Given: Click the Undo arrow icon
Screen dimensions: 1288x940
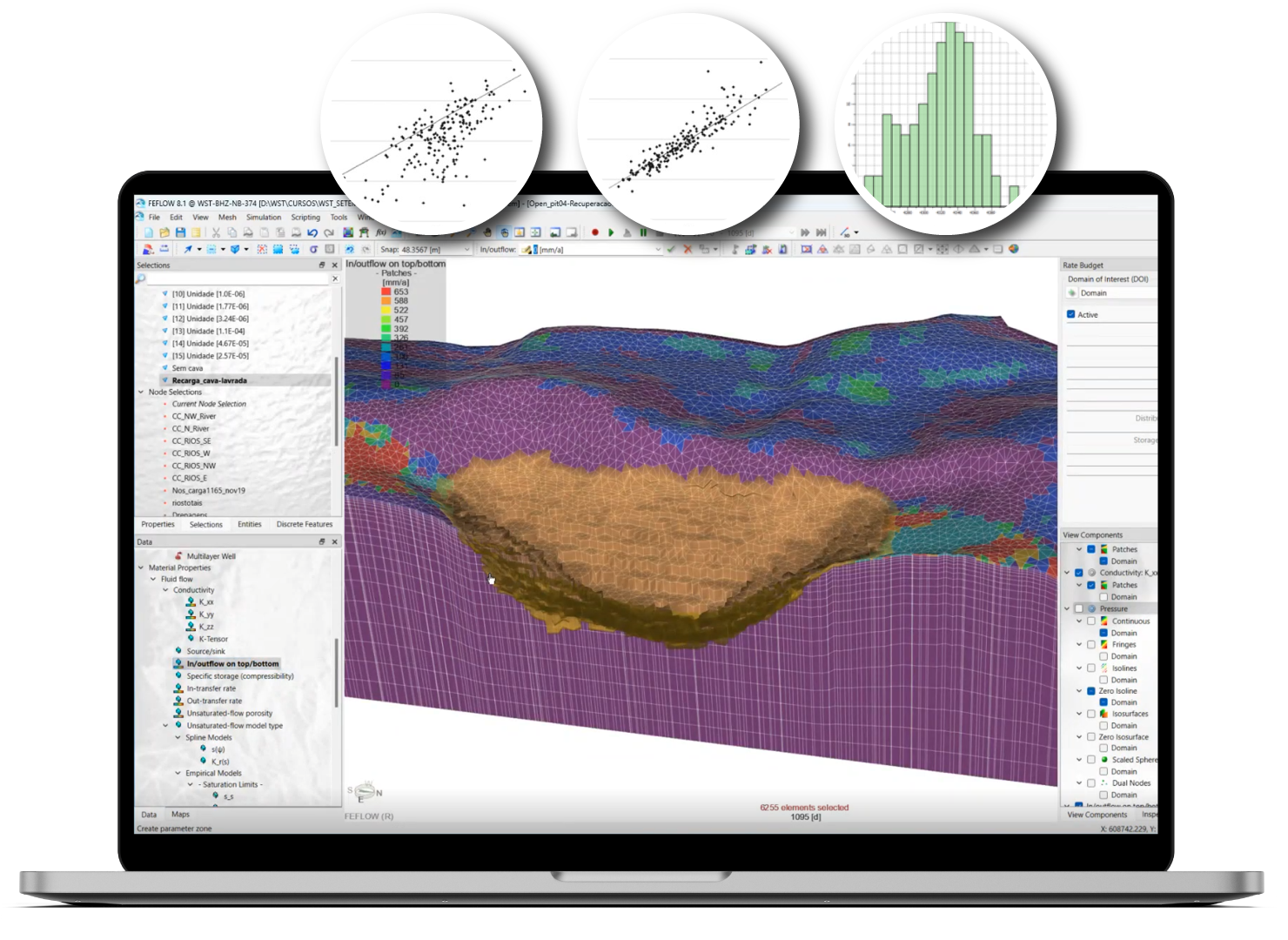Looking at the screenshot, I should [x=312, y=232].
